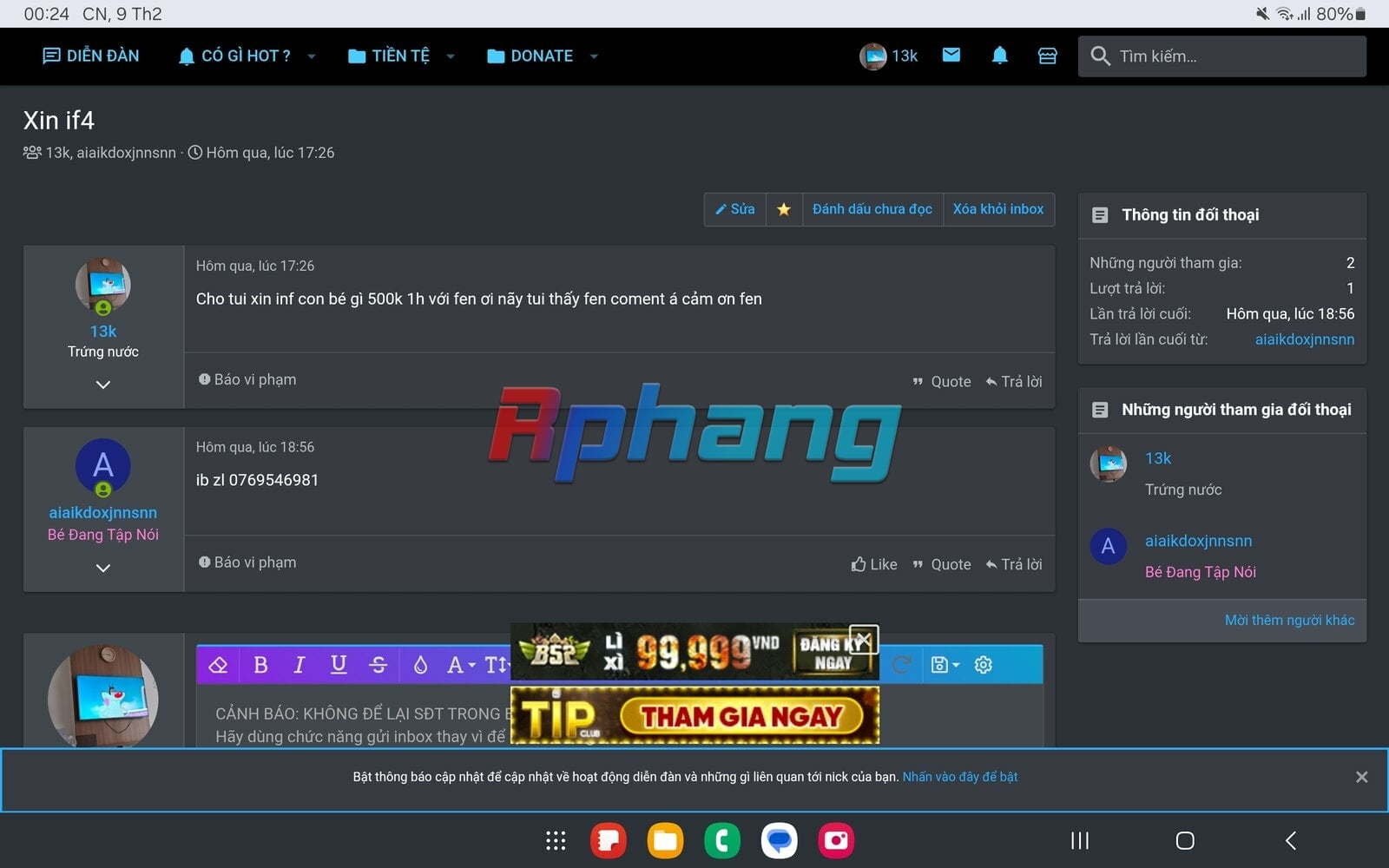
Task: Click the THAM GIA NGAY ad button
Action: (x=741, y=717)
